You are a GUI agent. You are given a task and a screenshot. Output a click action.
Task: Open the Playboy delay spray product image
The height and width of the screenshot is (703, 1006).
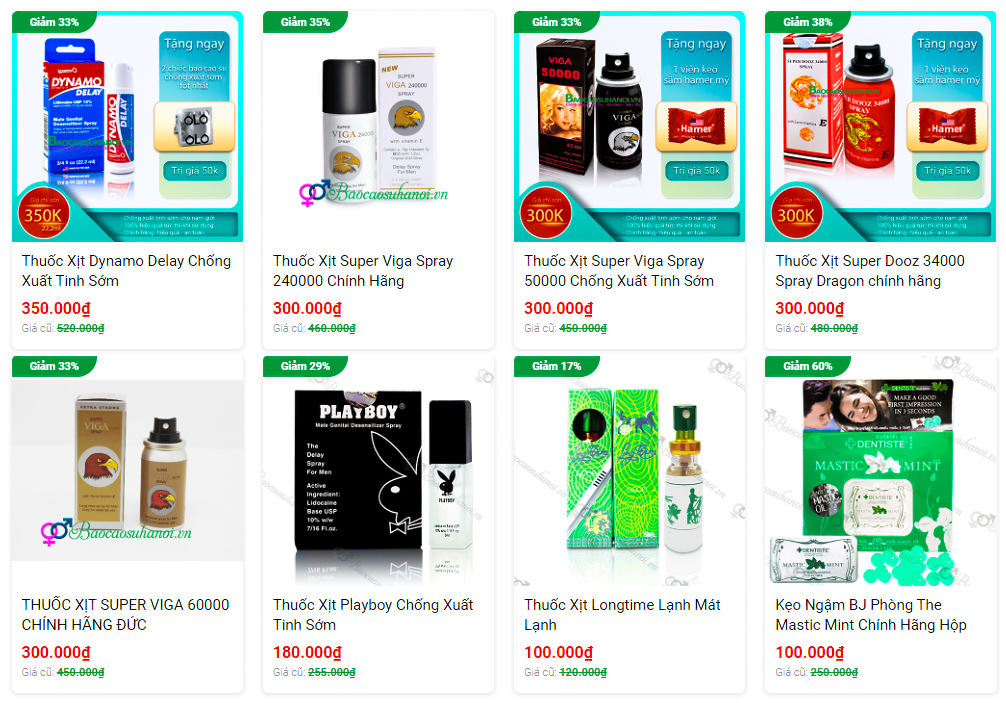[x=379, y=470]
